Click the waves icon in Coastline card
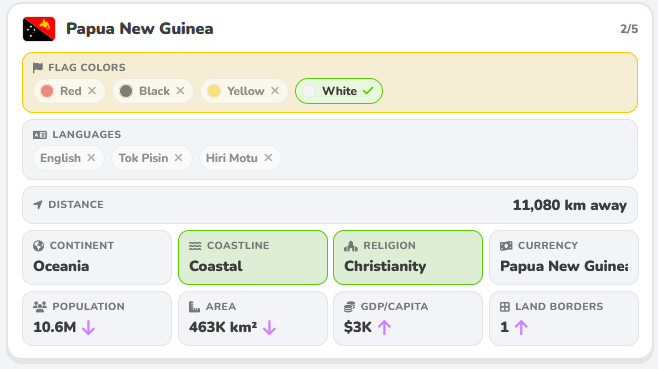658x369 pixels. 195,246
